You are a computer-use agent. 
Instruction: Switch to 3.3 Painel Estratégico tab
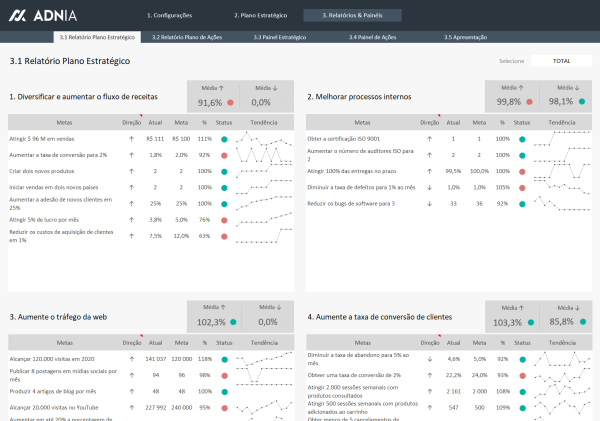(280, 36)
